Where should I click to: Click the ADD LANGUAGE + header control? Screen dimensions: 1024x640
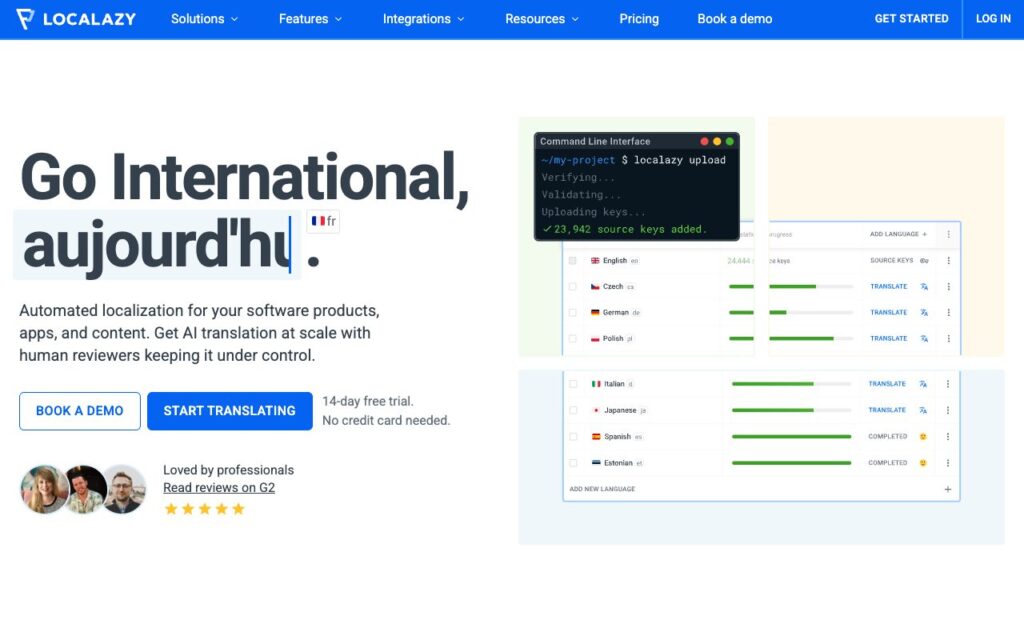click(898, 234)
